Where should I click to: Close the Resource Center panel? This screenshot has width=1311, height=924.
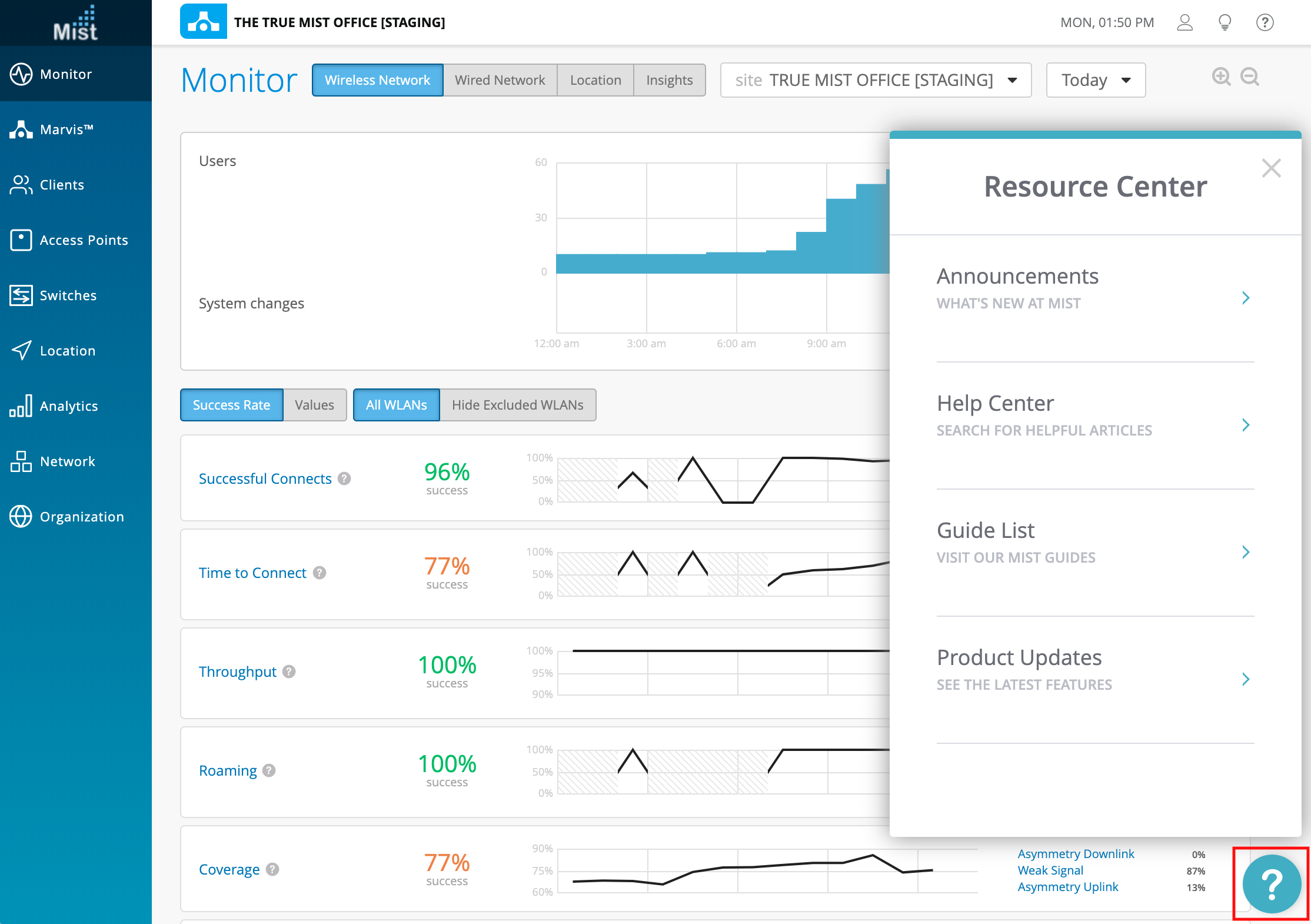point(1271,168)
